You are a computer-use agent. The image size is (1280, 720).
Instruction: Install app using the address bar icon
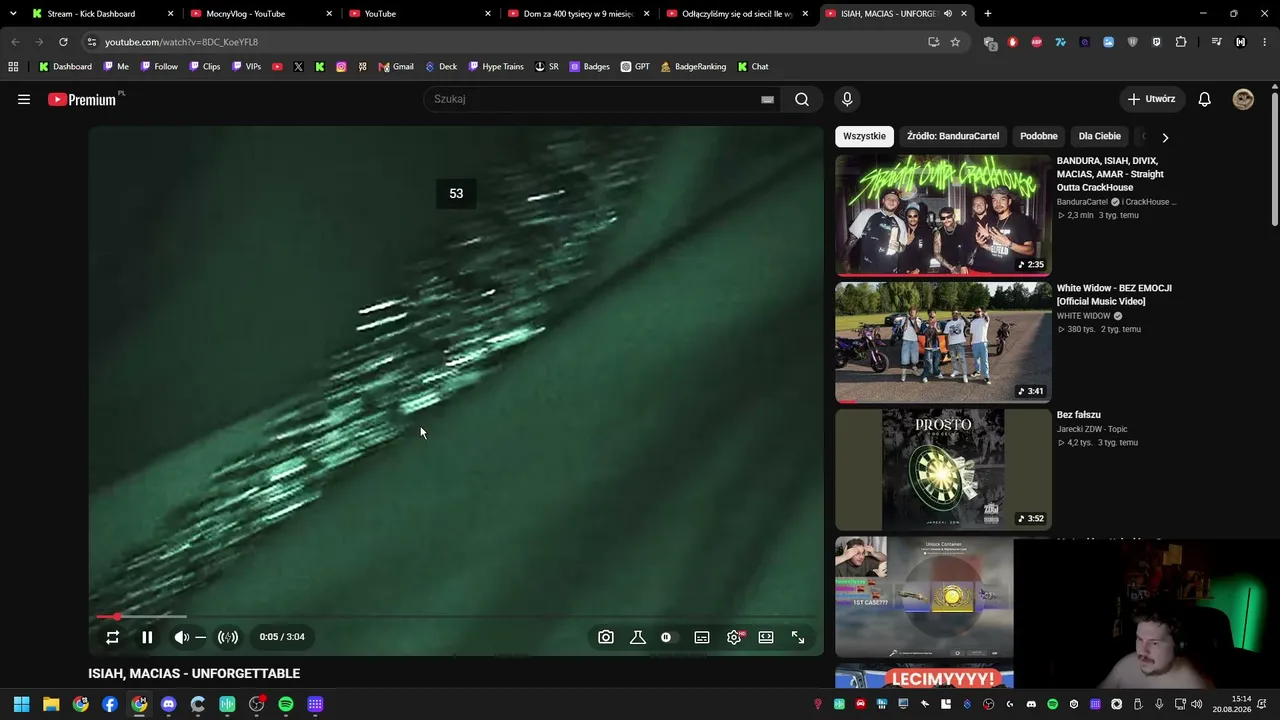(x=933, y=42)
